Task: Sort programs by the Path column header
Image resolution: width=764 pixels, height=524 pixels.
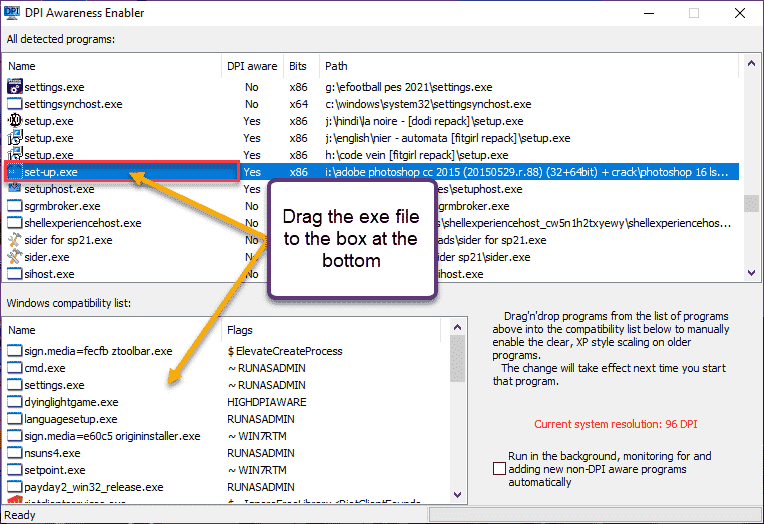Action: pos(529,66)
